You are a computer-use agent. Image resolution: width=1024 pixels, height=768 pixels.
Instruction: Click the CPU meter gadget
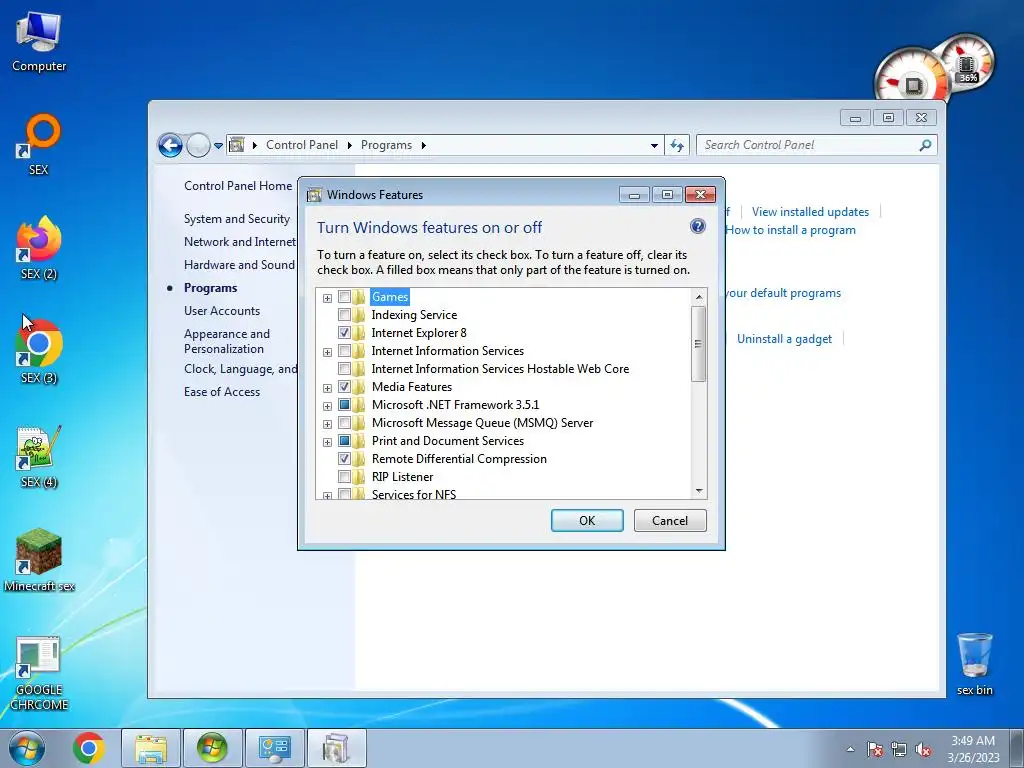pyautogui.click(x=911, y=75)
